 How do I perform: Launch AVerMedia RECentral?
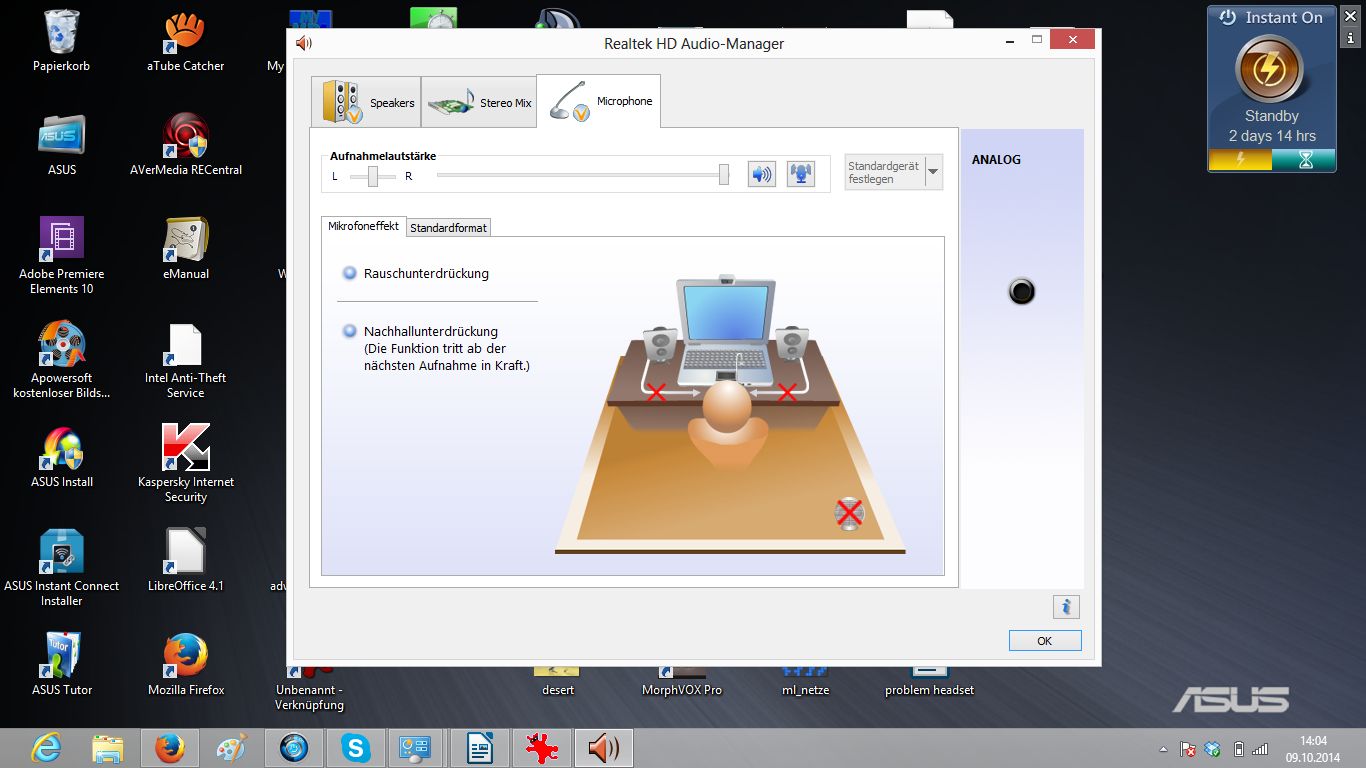point(186,146)
